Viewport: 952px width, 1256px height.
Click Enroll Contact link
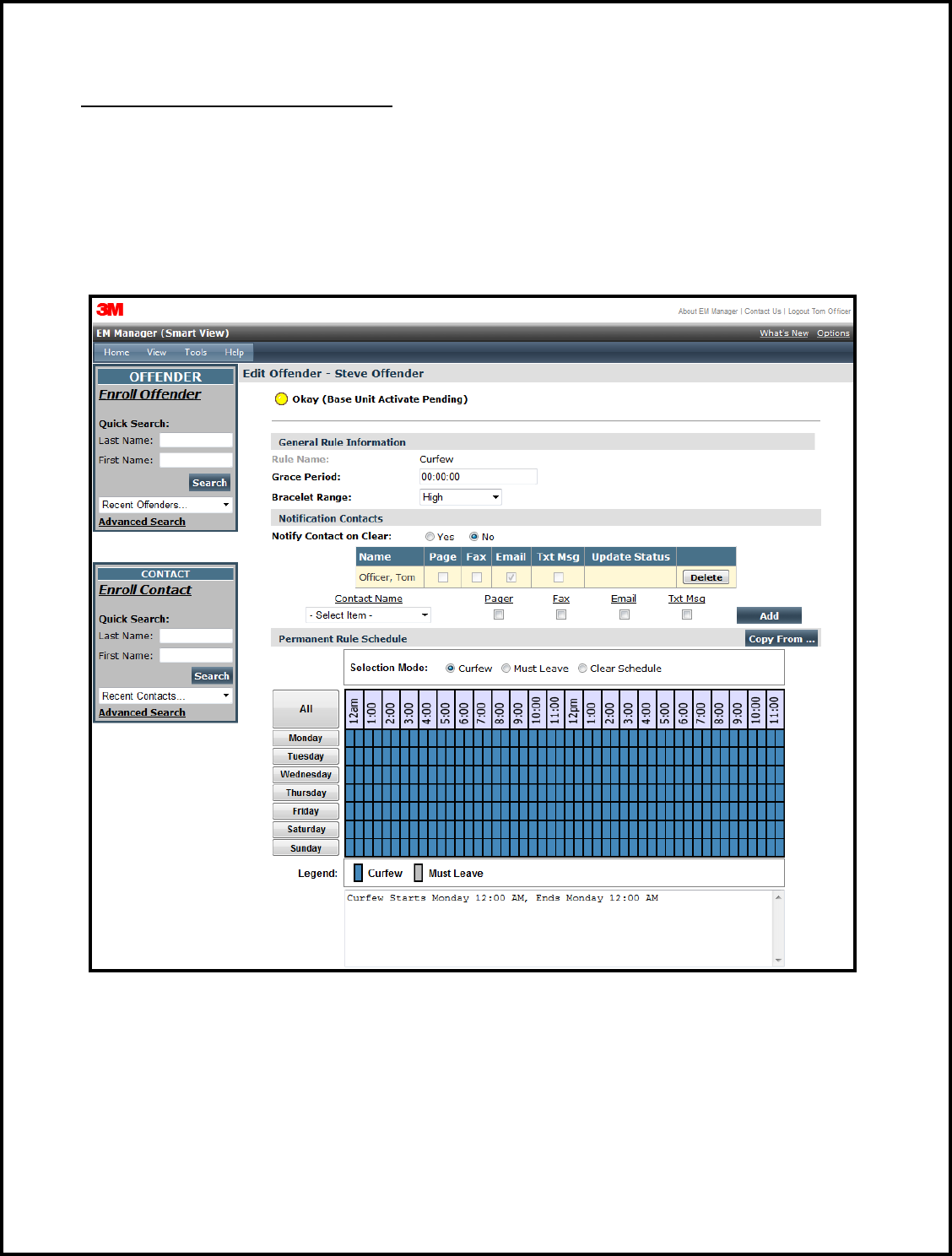145,590
